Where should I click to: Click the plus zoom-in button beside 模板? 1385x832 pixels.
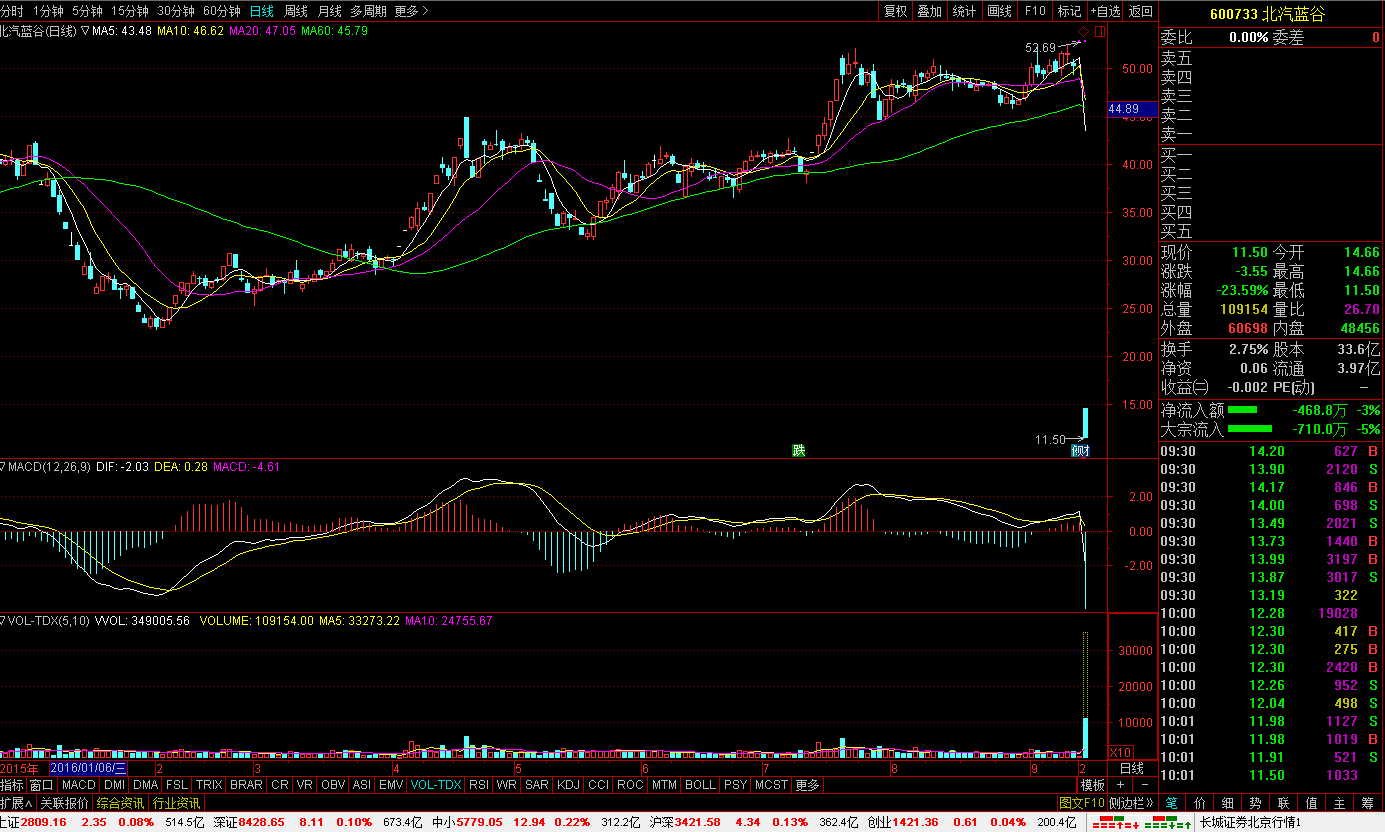[1123, 785]
